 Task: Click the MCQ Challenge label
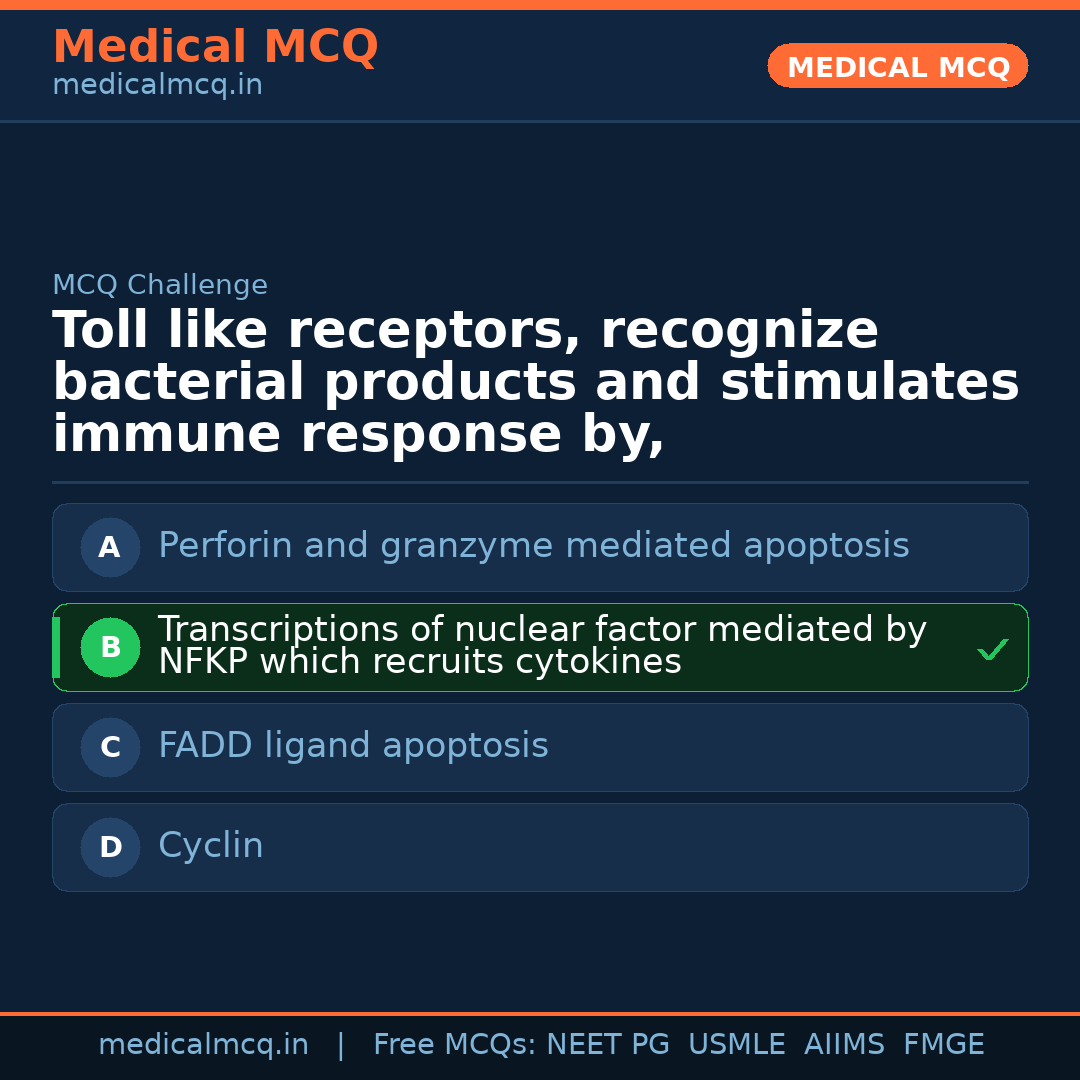[x=160, y=285]
